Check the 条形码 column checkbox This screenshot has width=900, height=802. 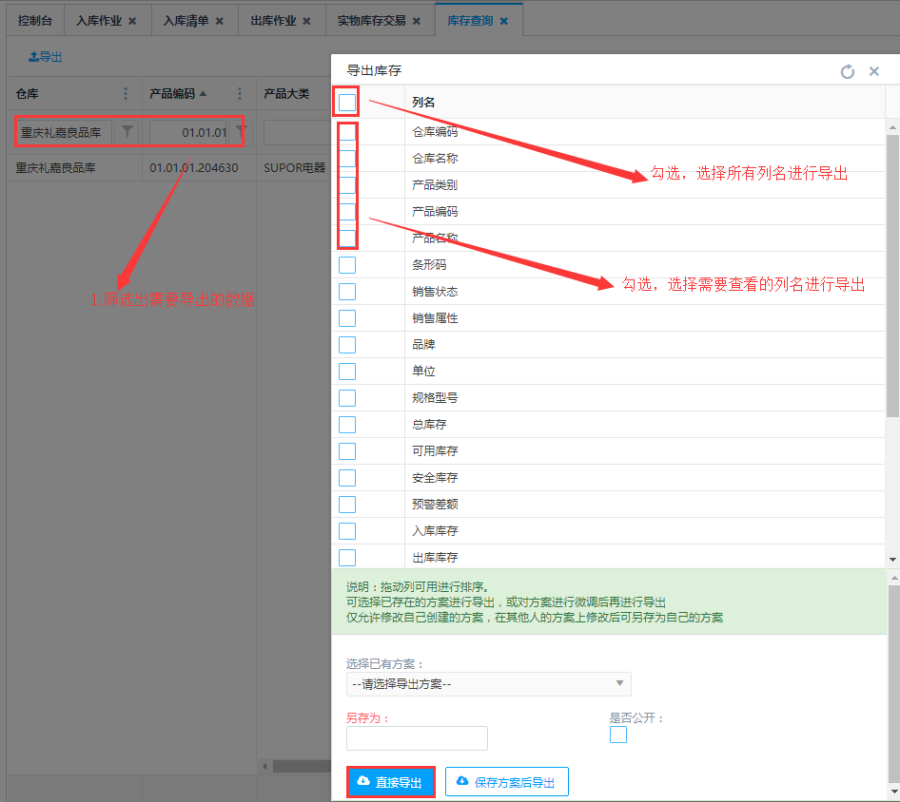[x=347, y=265]
